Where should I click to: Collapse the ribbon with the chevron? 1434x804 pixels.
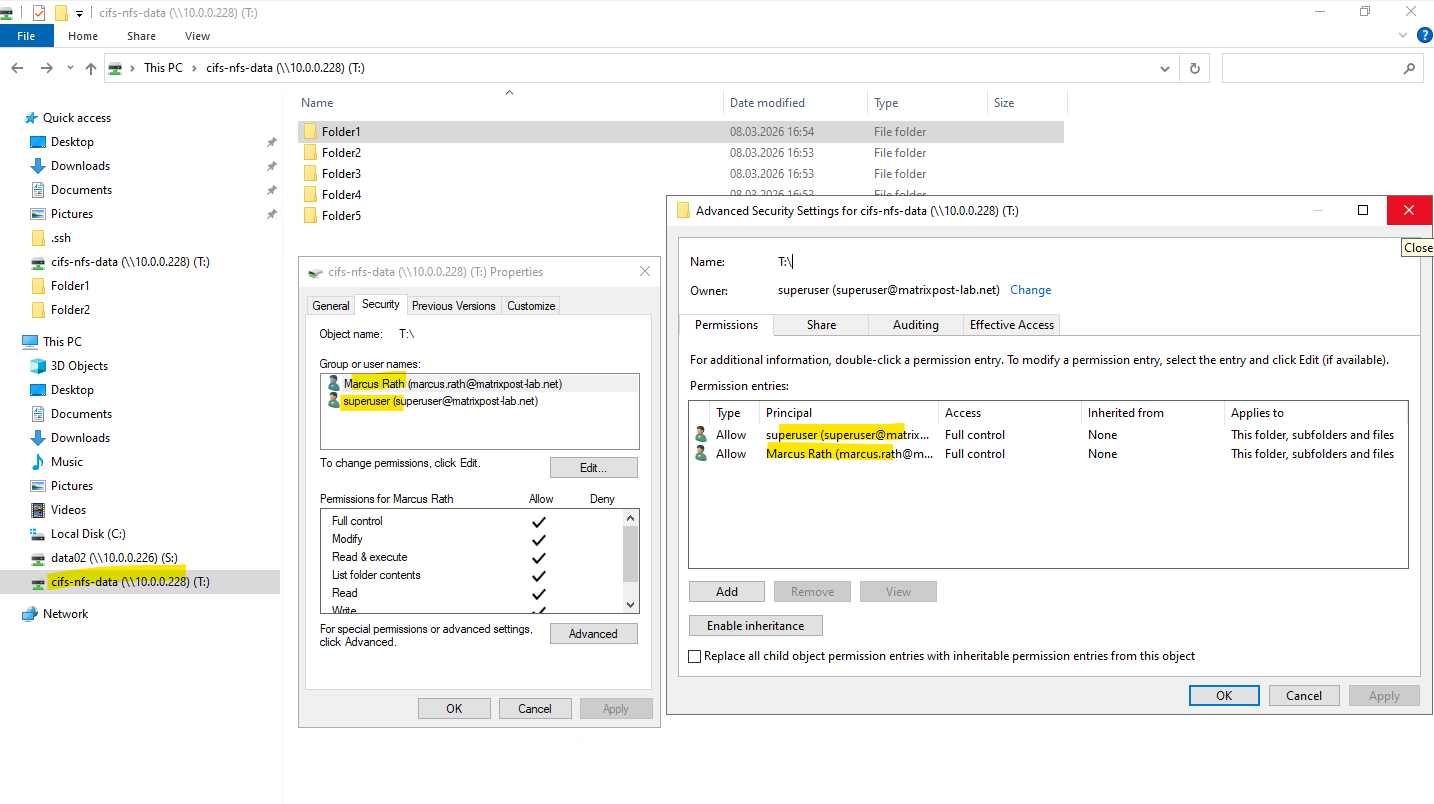pyautogui.click(x=1402, y=35)
